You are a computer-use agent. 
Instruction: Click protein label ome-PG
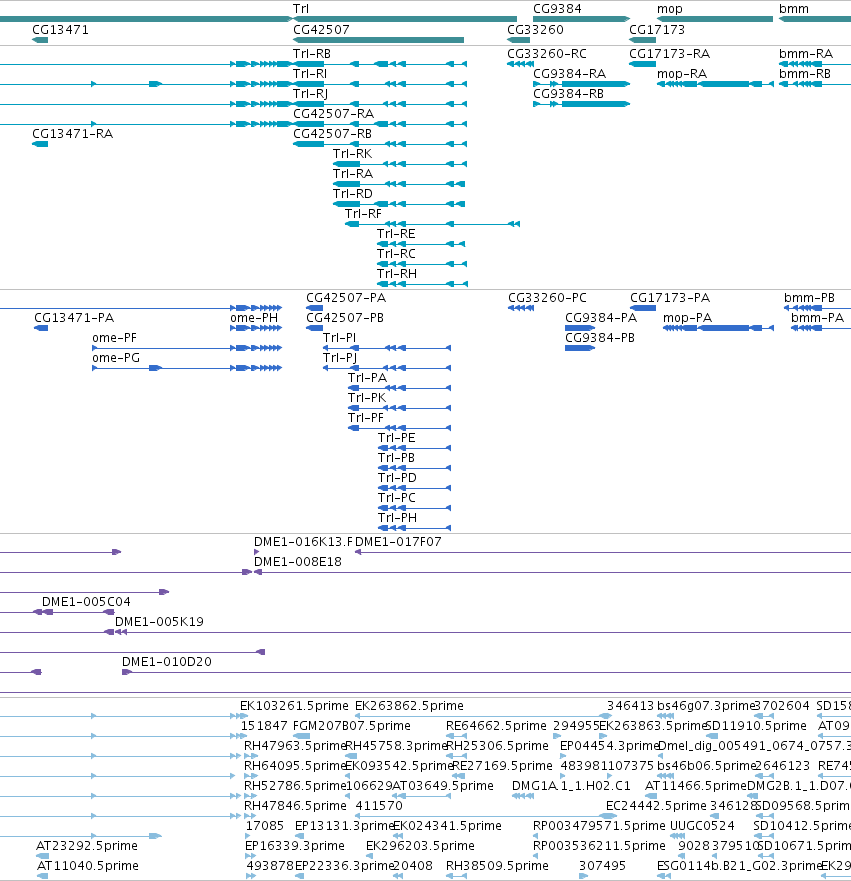pos(116,358)
